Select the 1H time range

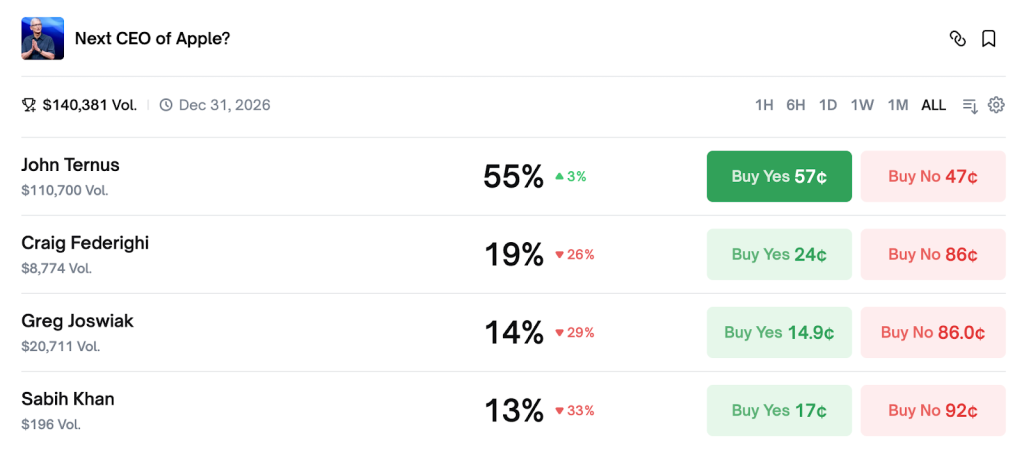(764, 105)
